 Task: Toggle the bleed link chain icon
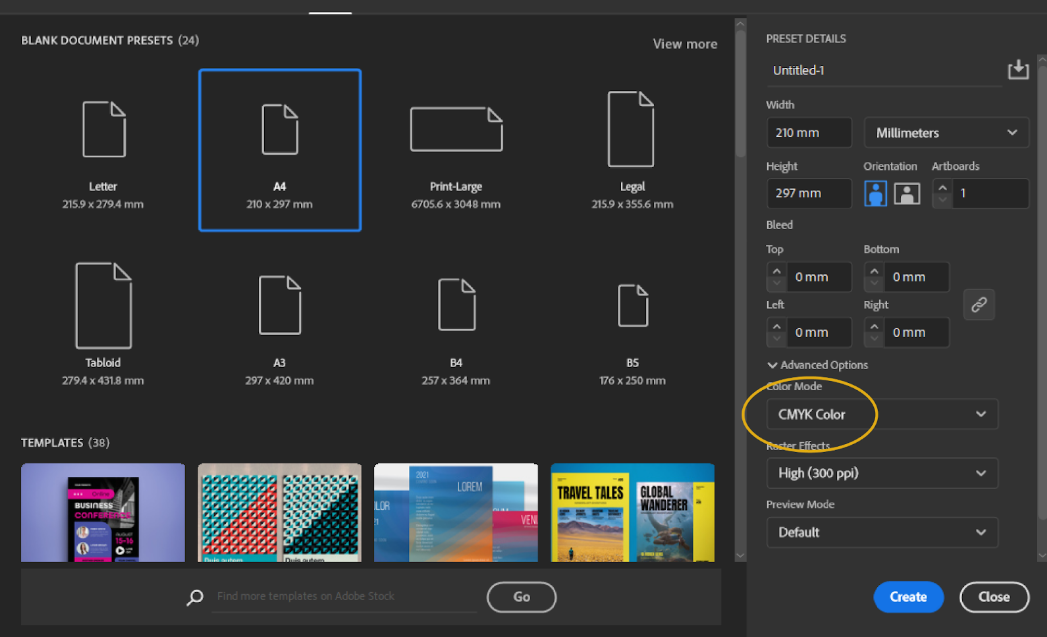[x=979, y=305]
